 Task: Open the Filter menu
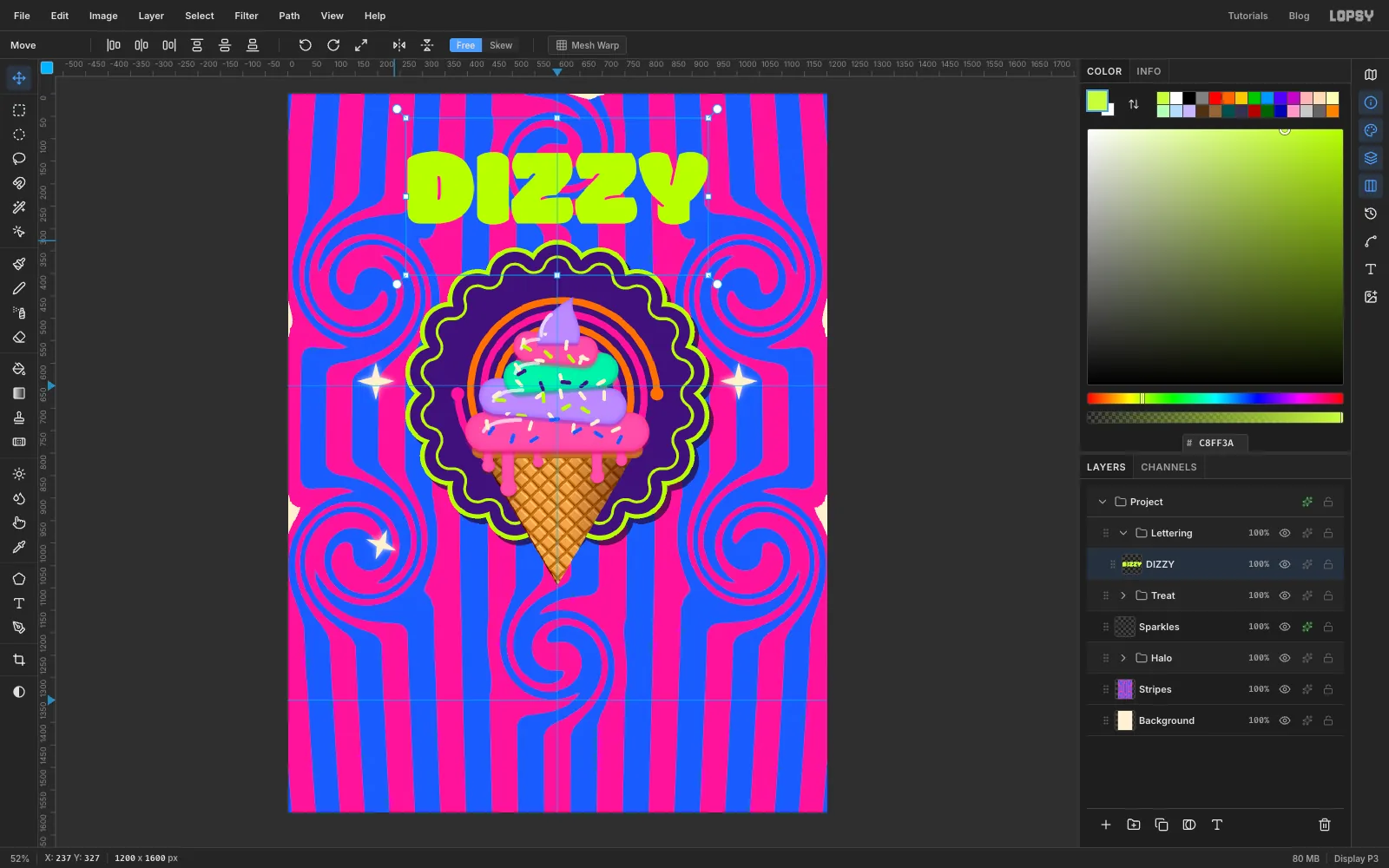pyautogui.click(x=247, y=16)
